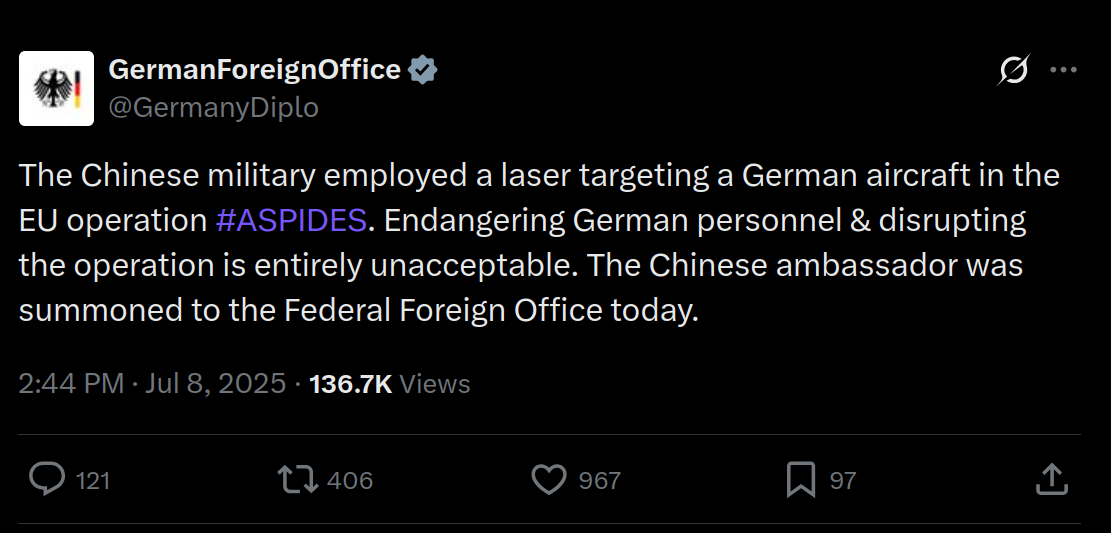Visit the @GermanyDiplo handle

[213, 108]
